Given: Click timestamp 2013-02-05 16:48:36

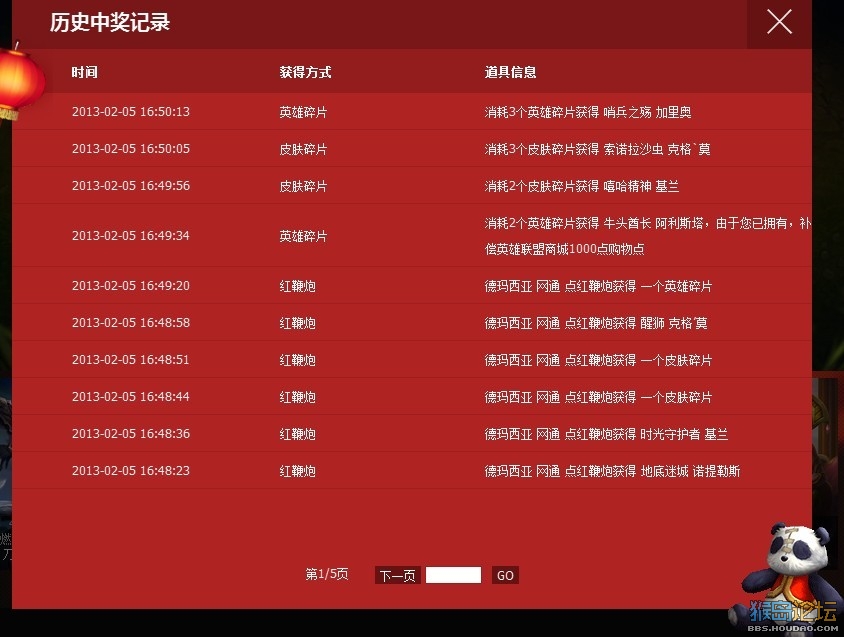Looking at the screenshot, I should coord(131,434).
